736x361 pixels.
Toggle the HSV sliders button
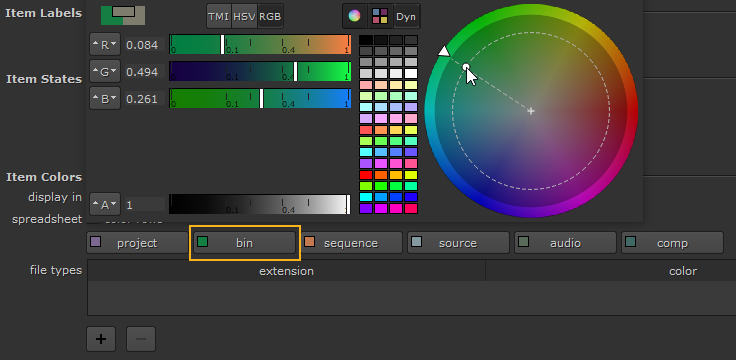click(x=245, y=16)
